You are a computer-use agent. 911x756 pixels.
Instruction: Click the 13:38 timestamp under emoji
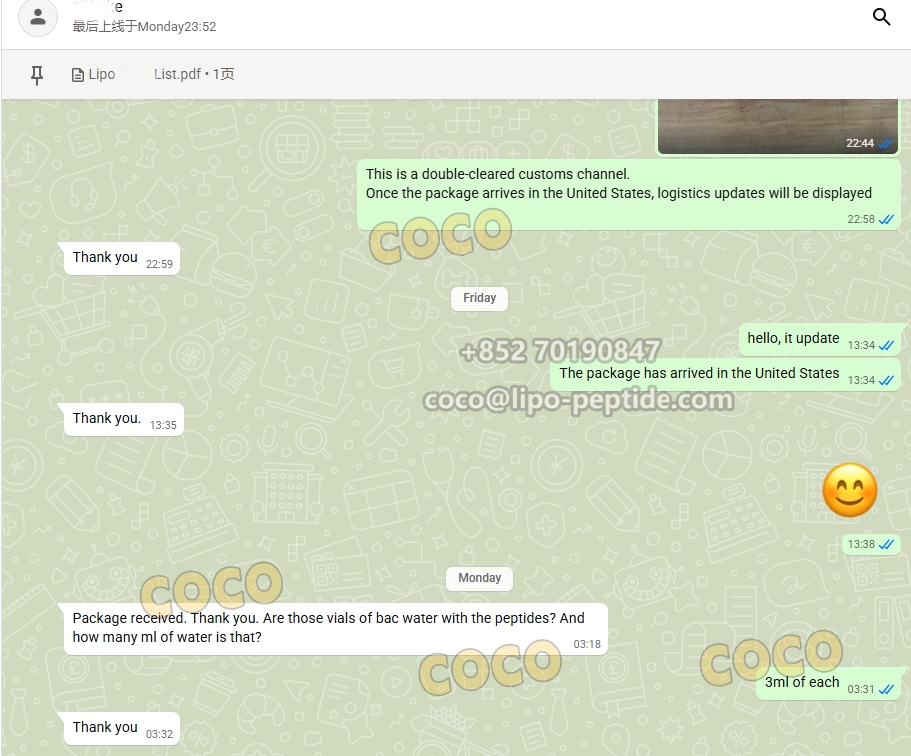tap(861, 544)
